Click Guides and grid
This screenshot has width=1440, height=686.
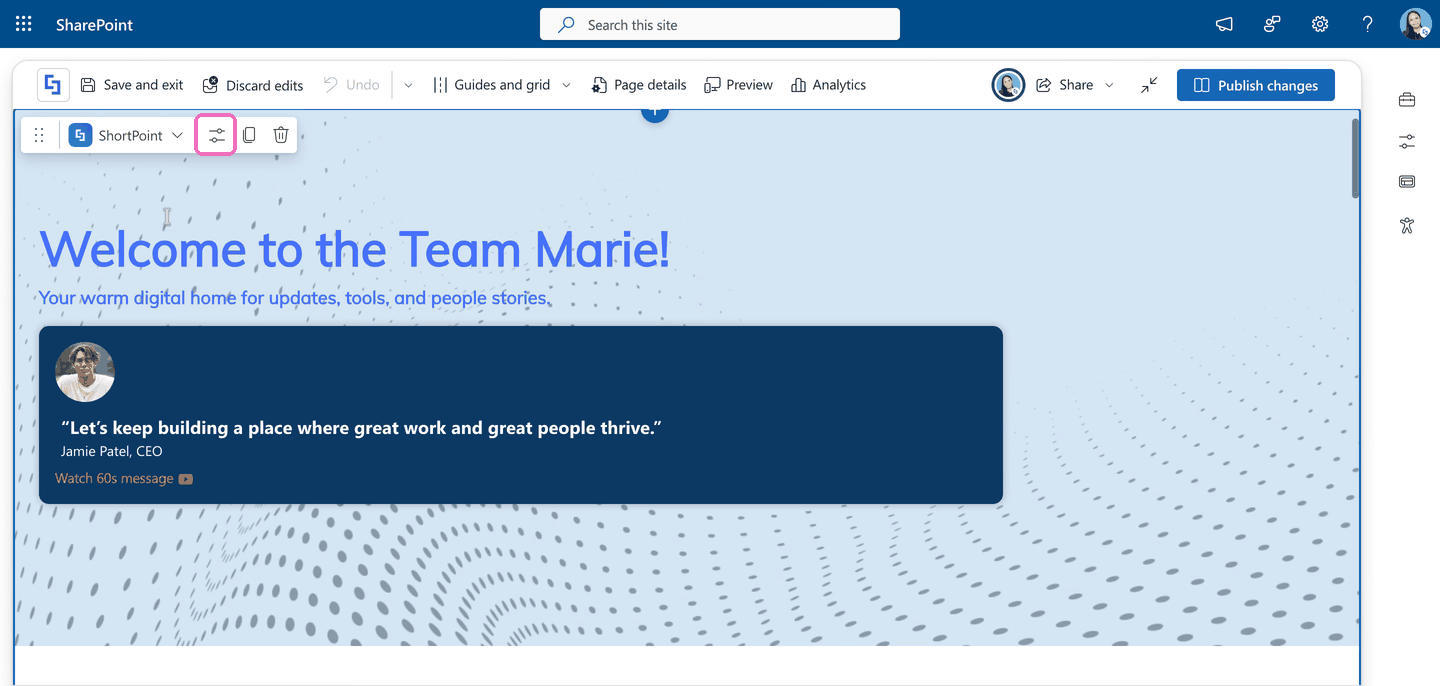[491, 85]
